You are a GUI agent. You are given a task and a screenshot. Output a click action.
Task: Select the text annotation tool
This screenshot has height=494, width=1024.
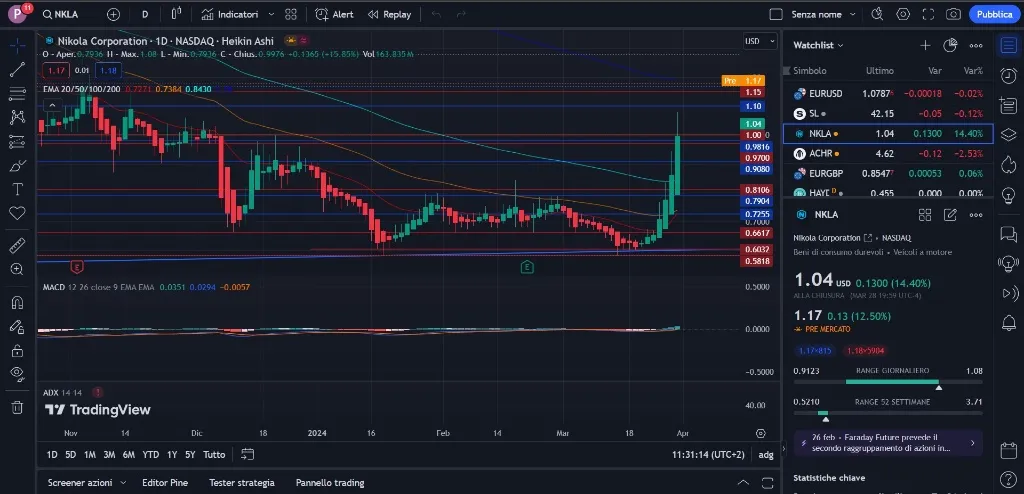click(18, 189)
